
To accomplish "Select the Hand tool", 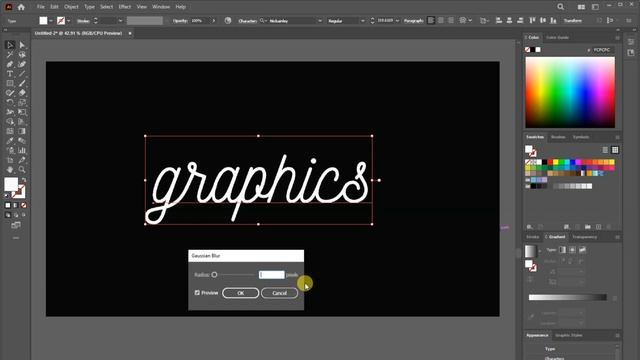I will pyautogui.click(x=10, y=170).
